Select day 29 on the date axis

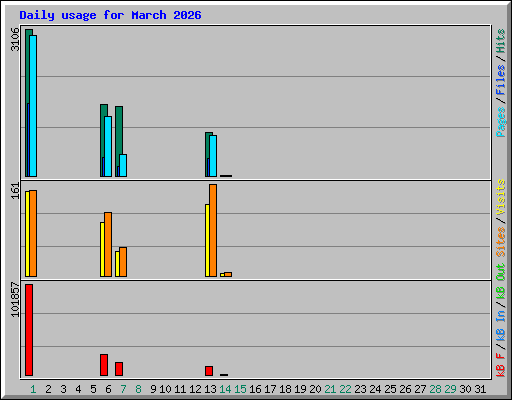(x=450, y=389)
